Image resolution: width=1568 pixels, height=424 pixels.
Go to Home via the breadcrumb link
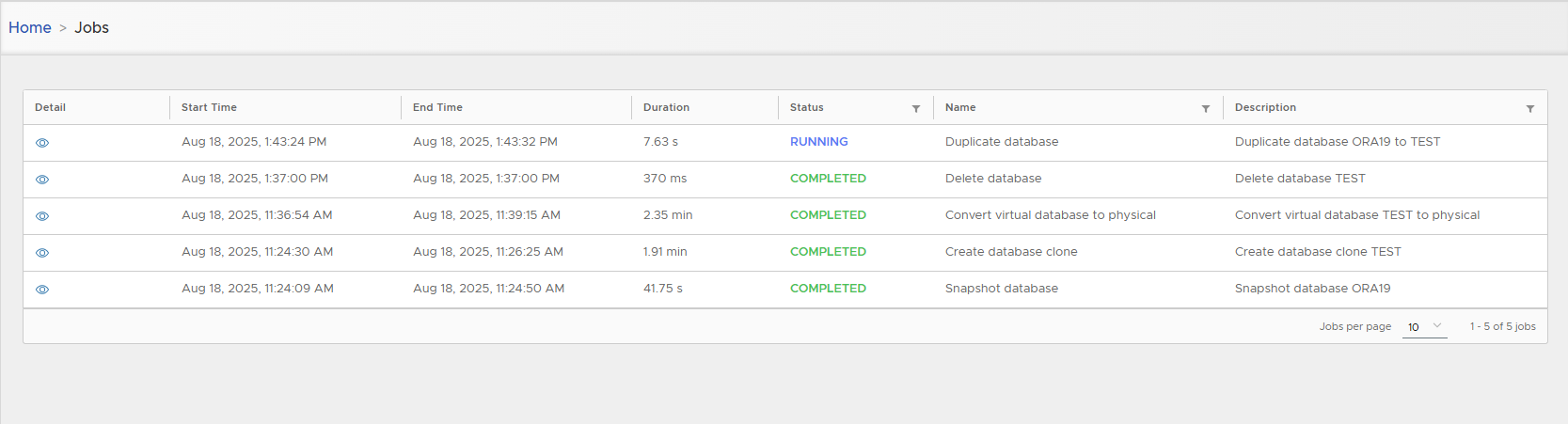tap(30, 28)
